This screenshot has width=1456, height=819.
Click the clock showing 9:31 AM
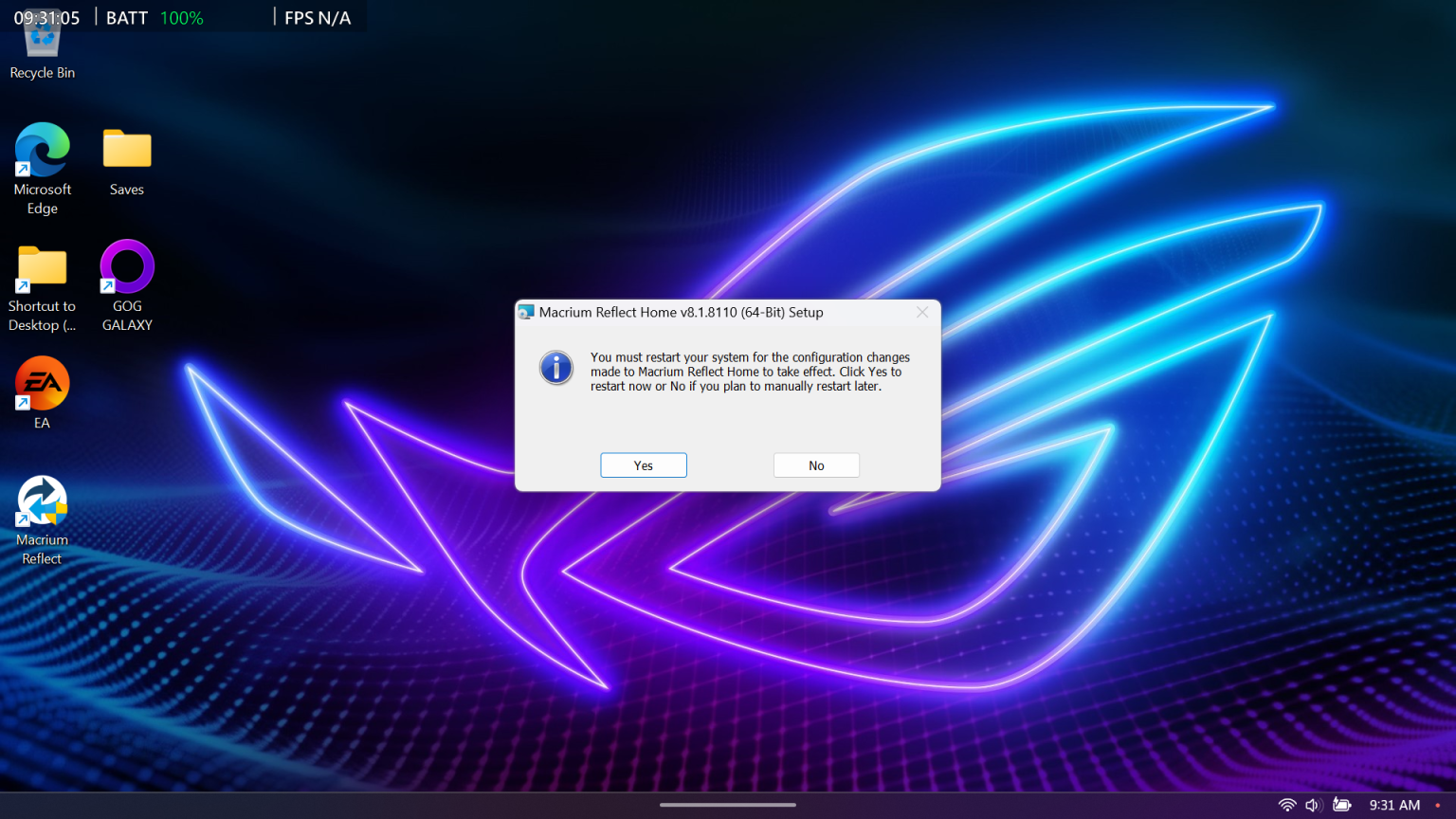[x=1393, y=805]
